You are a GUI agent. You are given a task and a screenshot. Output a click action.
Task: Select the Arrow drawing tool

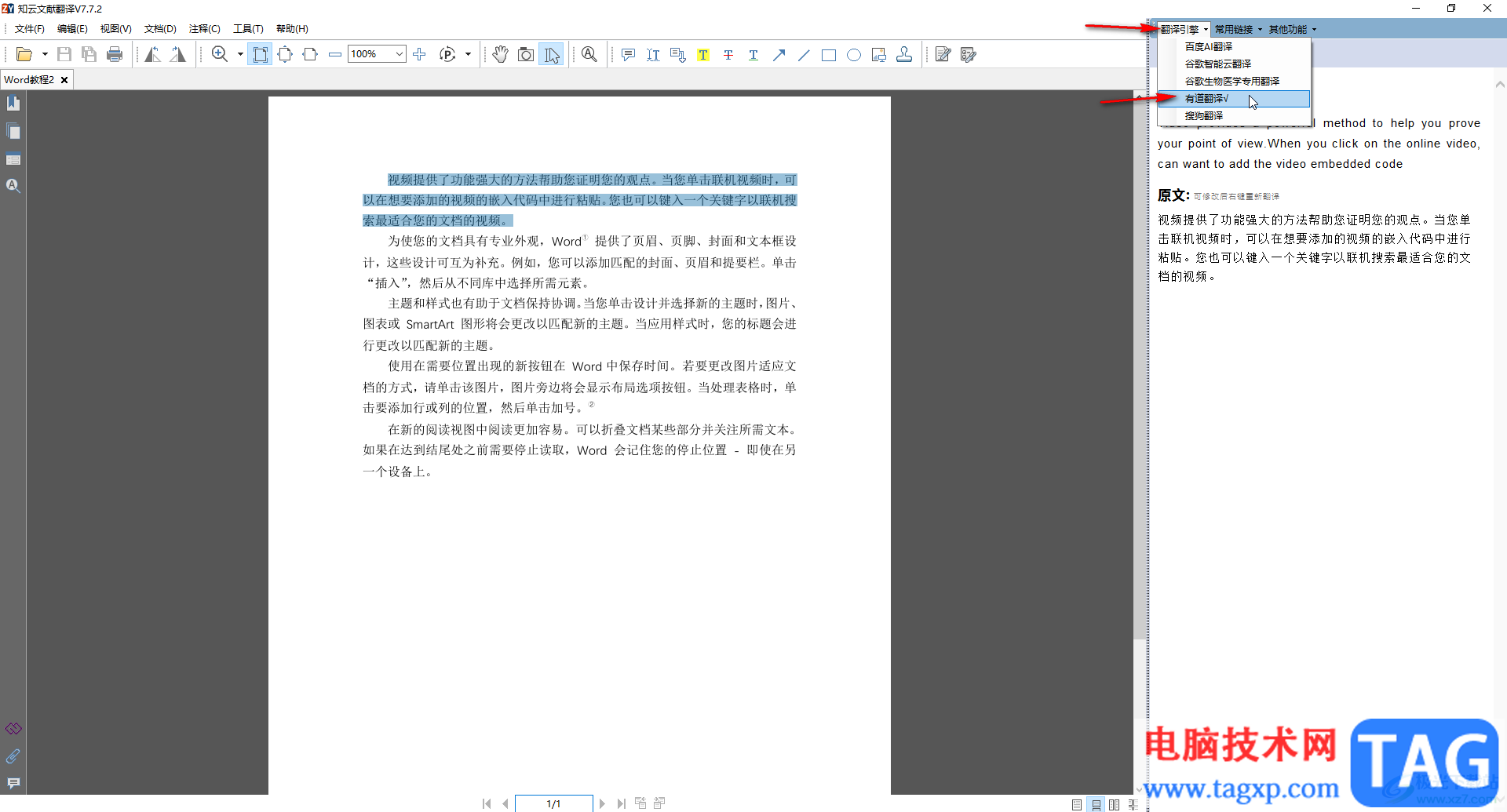click(779, 54)
